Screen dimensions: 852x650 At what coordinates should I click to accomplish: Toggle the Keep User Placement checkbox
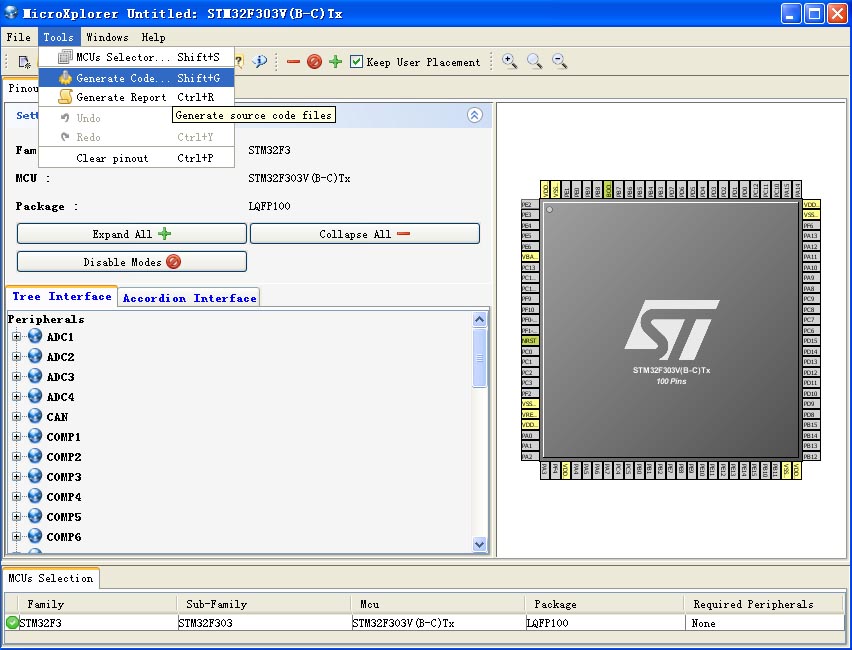pos(356,61)
